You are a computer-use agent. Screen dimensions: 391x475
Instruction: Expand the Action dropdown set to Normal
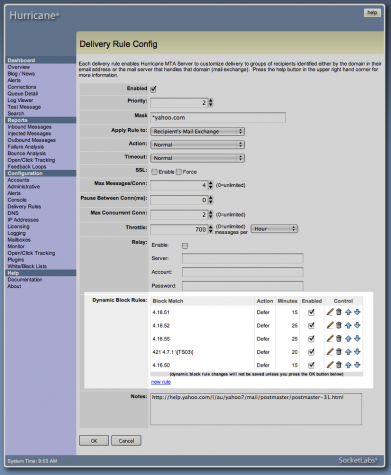197,145
